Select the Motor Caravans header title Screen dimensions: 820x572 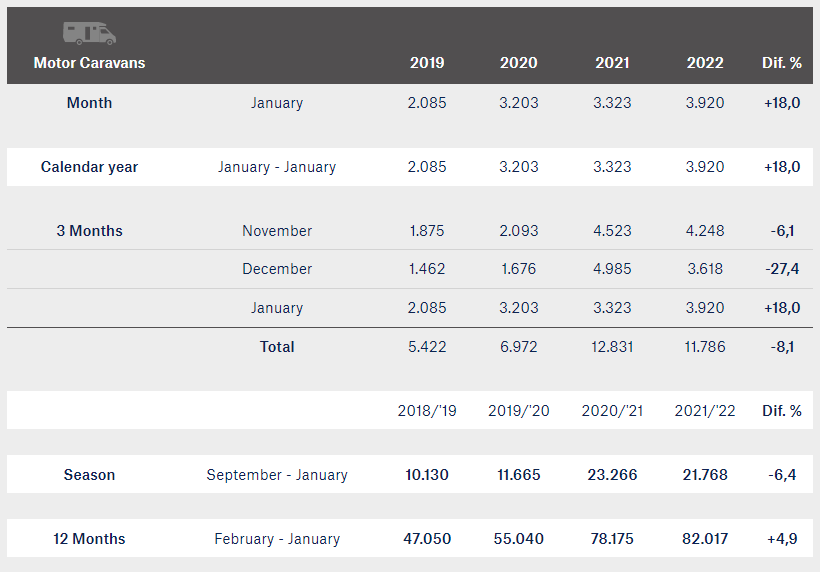pos(89,63)
